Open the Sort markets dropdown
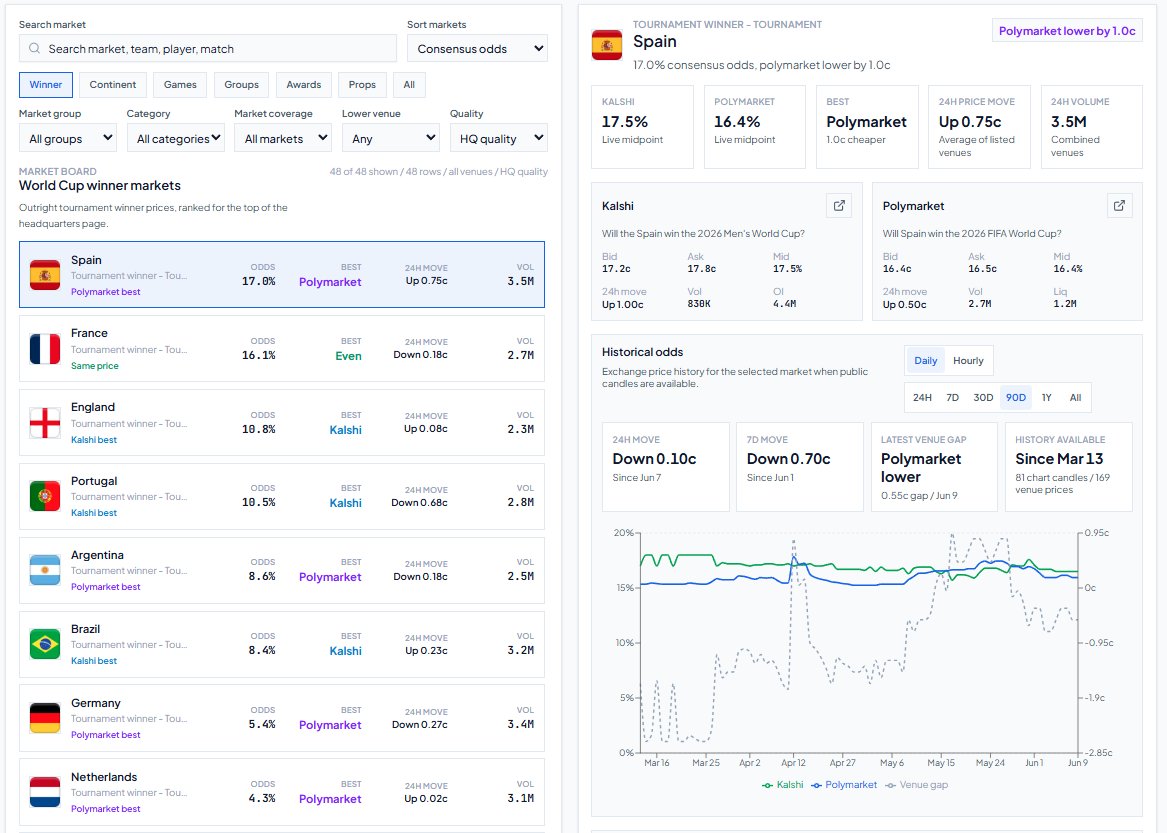 [x=477, y=48]
